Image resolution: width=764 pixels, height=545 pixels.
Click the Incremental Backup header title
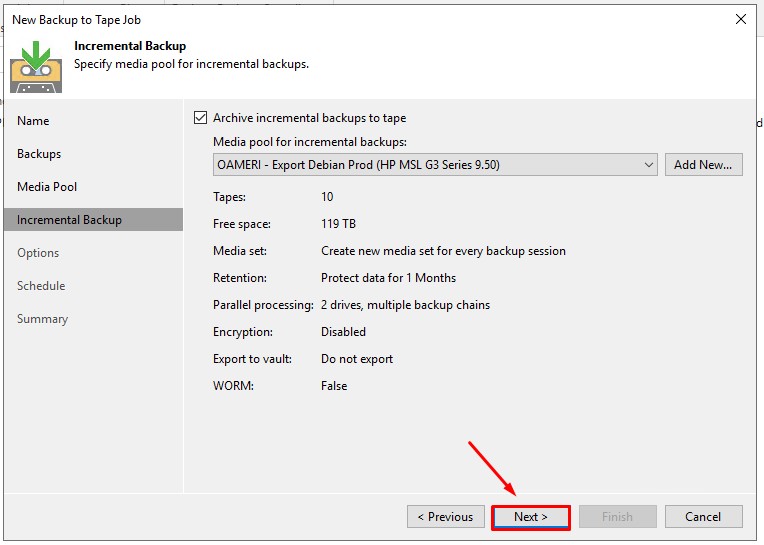coord(130,46)
